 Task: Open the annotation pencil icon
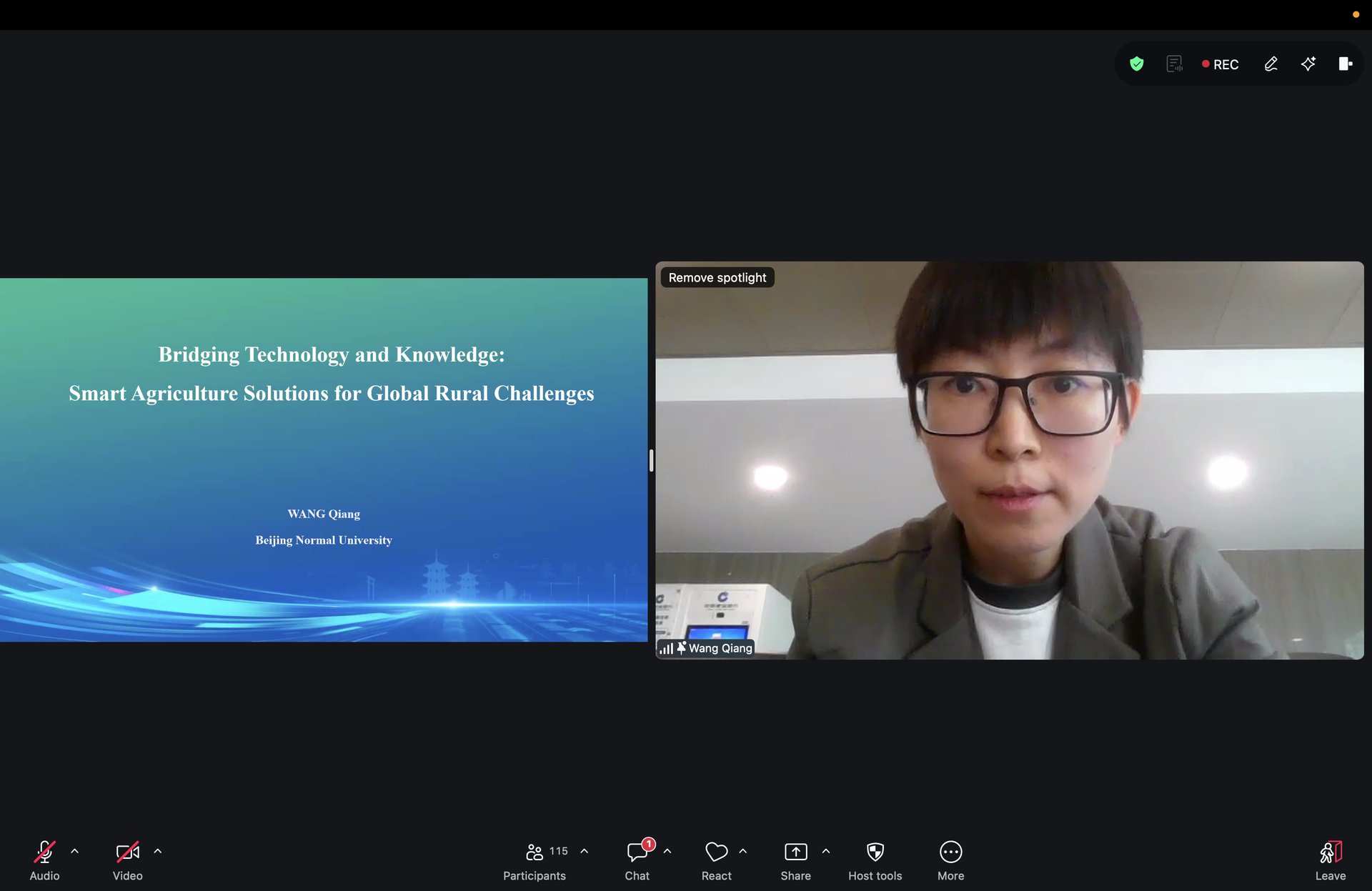1271,64
